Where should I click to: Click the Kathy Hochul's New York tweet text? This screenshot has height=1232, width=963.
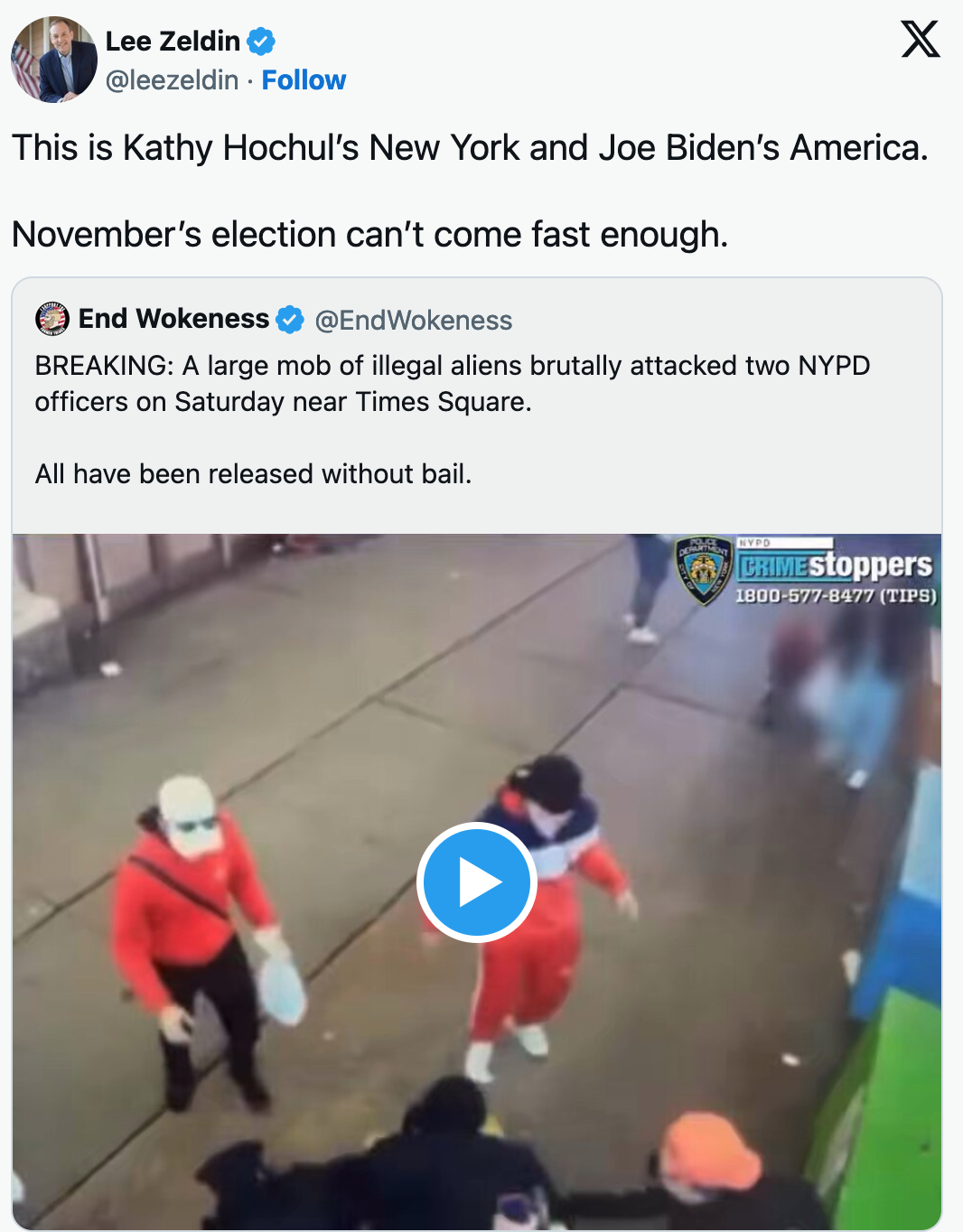pyautogui.click(x=470, y=148)
